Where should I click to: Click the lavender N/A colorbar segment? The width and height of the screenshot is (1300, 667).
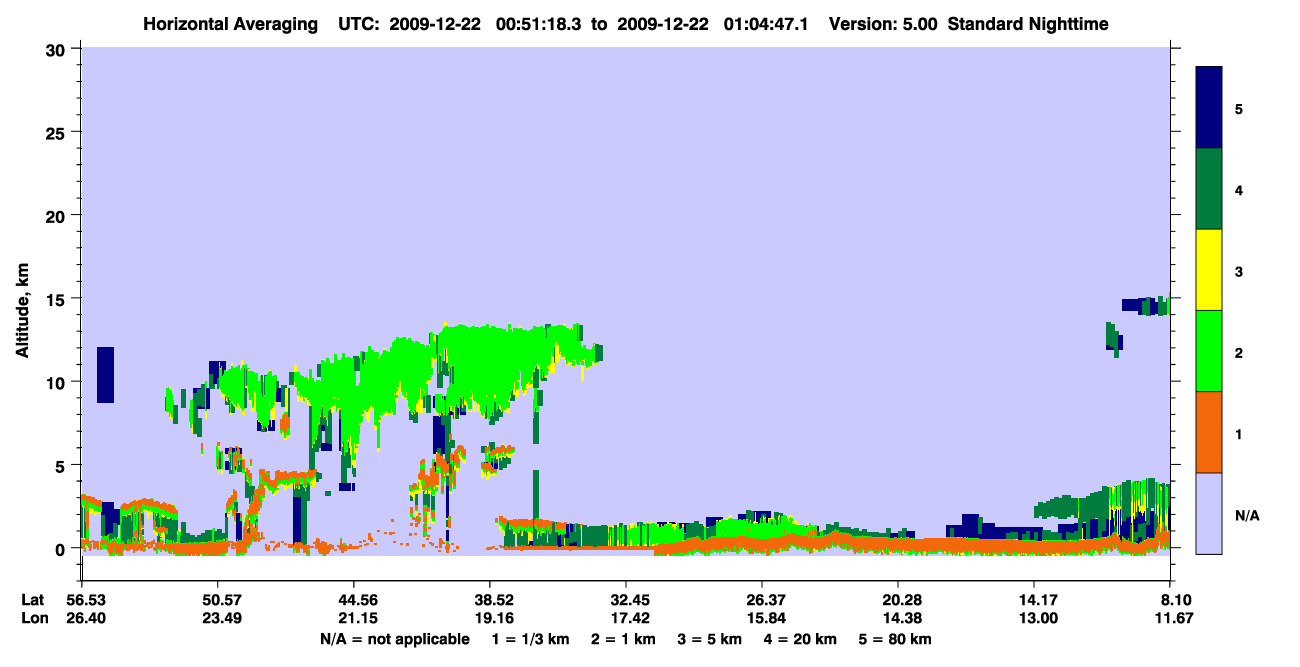1209,513
